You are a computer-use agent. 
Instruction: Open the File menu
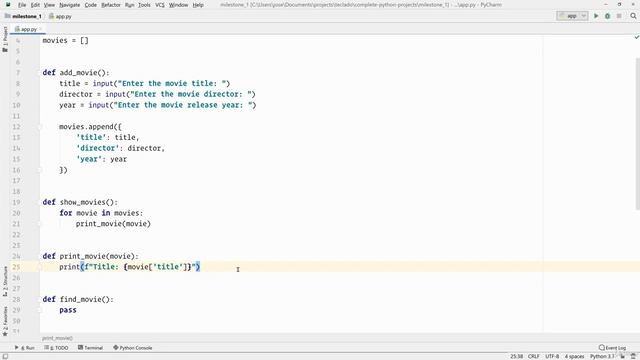click(x=22, y=5)
